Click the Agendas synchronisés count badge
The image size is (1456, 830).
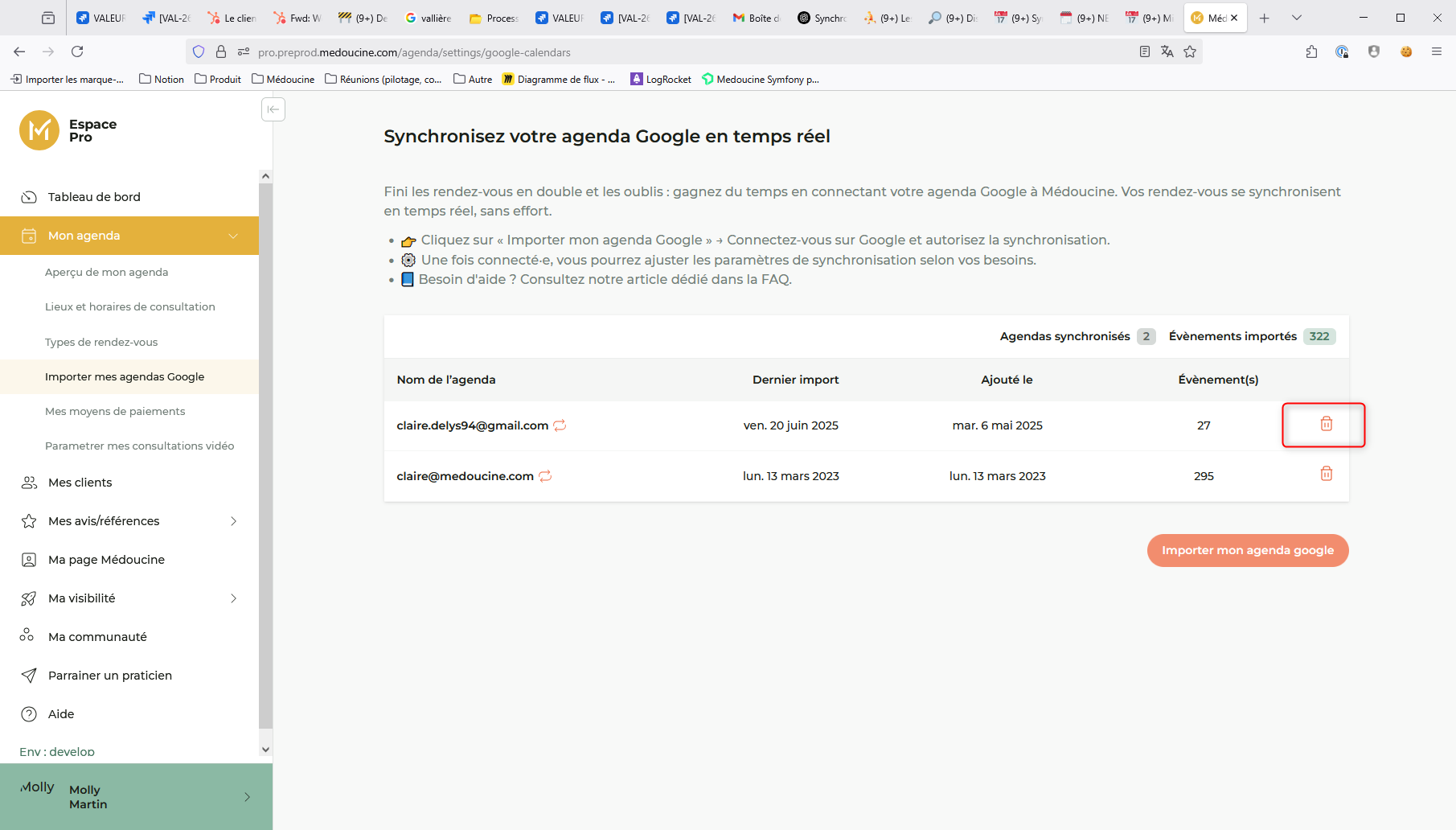[1146, 336]
